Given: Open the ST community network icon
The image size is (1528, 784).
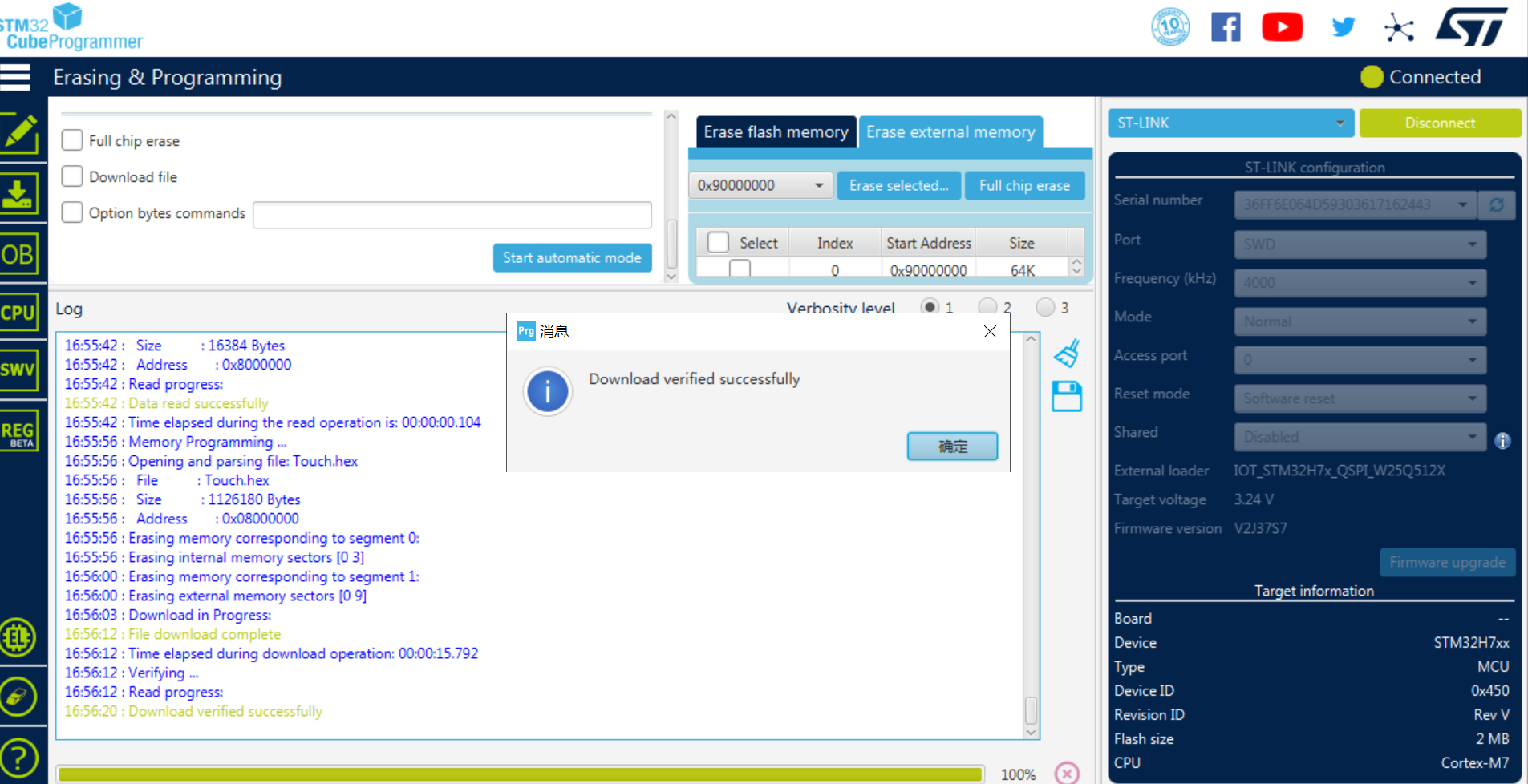Looking at the screenshot, I should (x=1399, y=27).
